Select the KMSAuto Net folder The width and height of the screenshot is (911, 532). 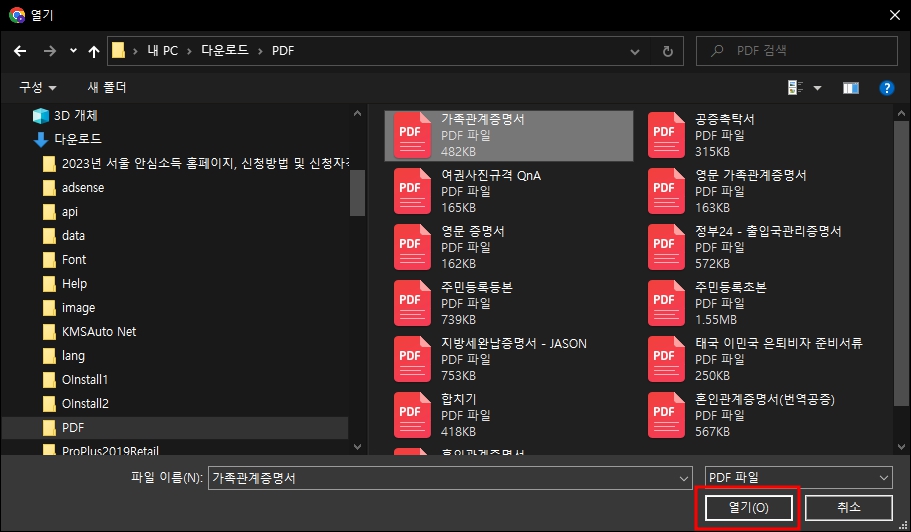(99, 332)
